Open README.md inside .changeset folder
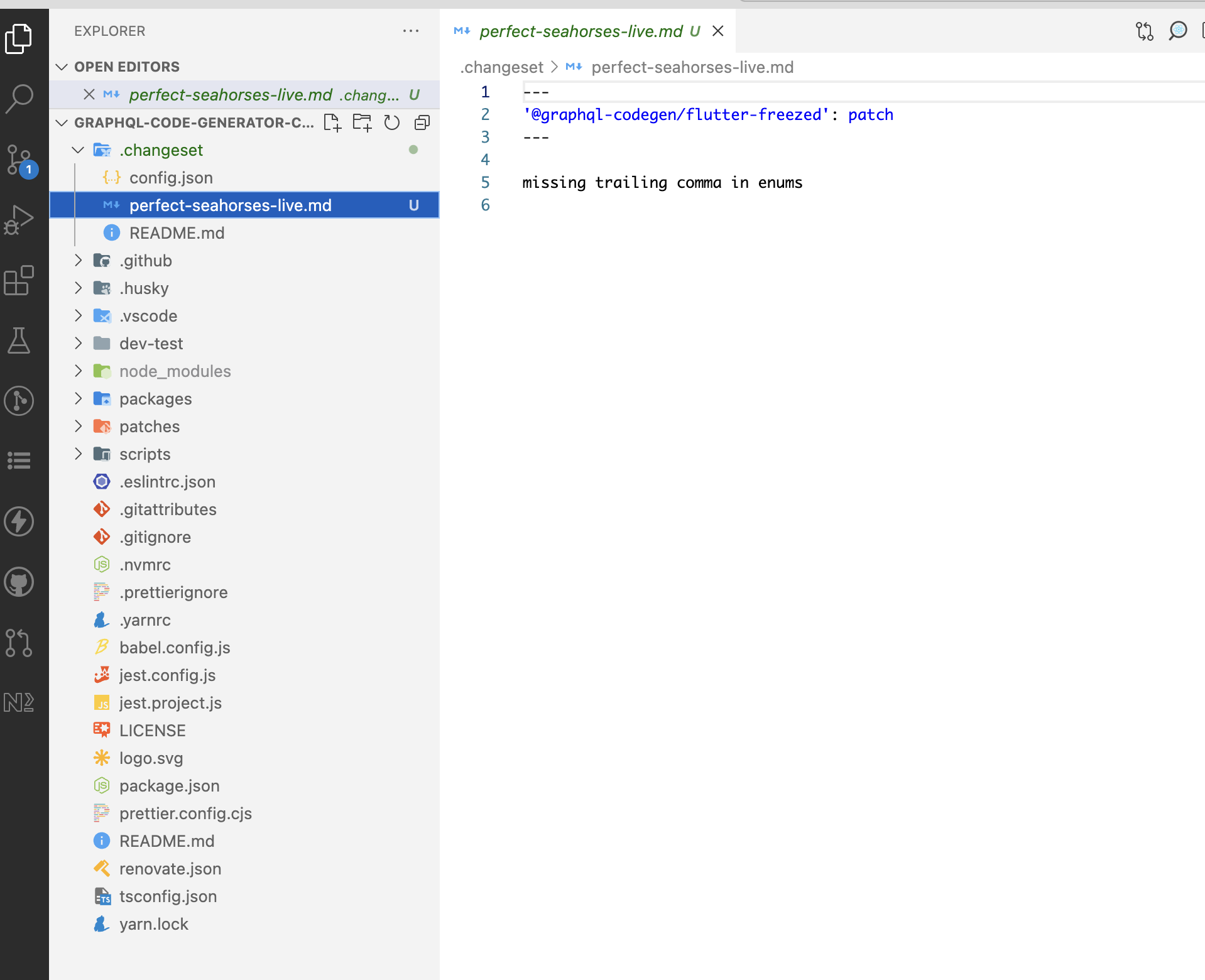This screenshot has height=980, width=1205. coord(244,233)
